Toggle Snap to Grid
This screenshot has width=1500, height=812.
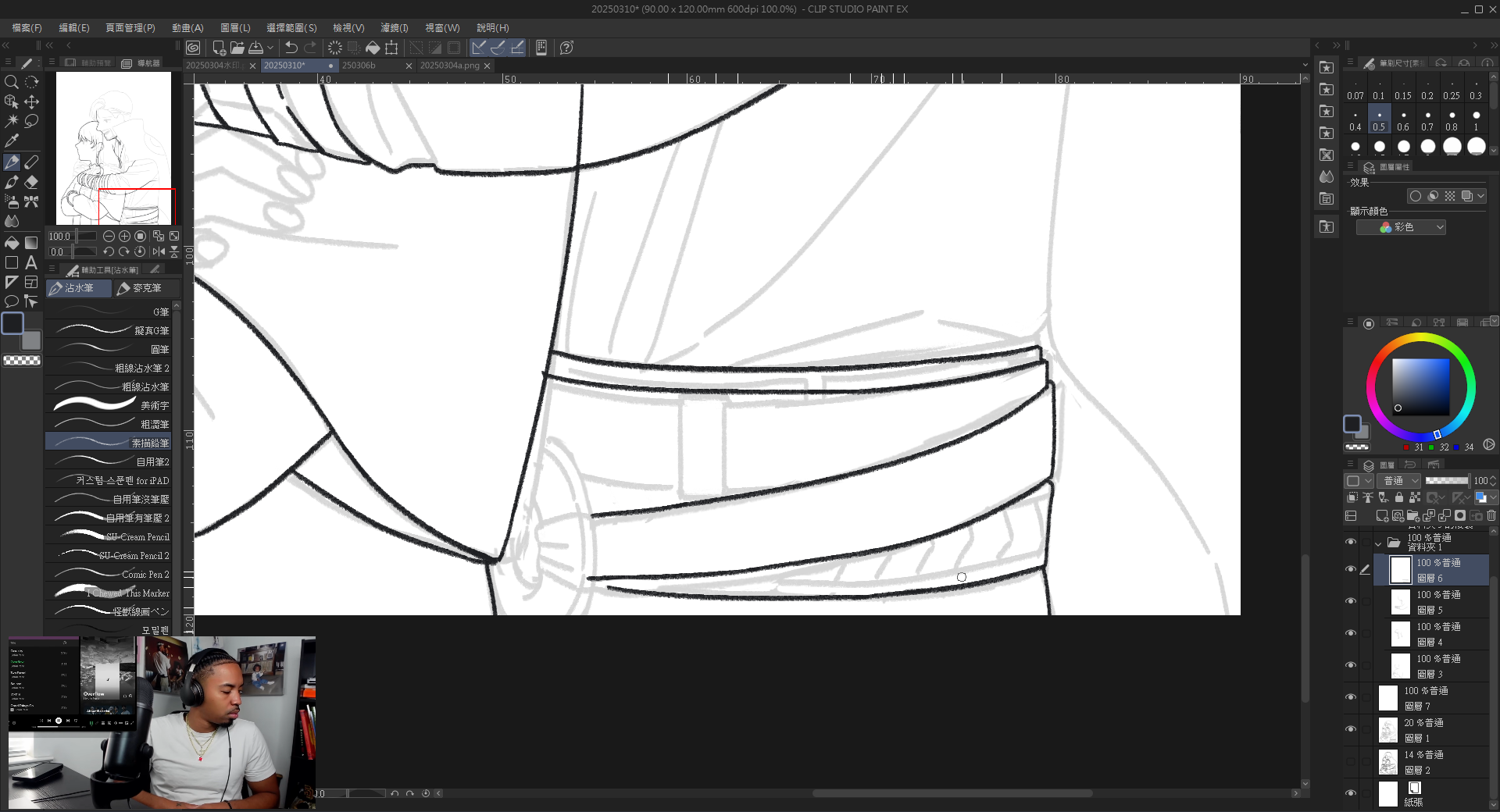coord(517,48)
